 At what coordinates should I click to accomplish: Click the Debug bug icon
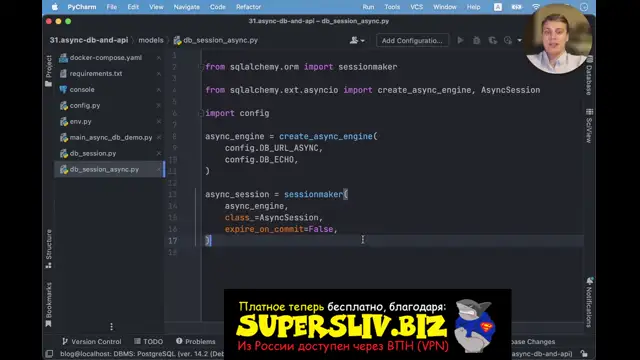(x=476, y=40)
